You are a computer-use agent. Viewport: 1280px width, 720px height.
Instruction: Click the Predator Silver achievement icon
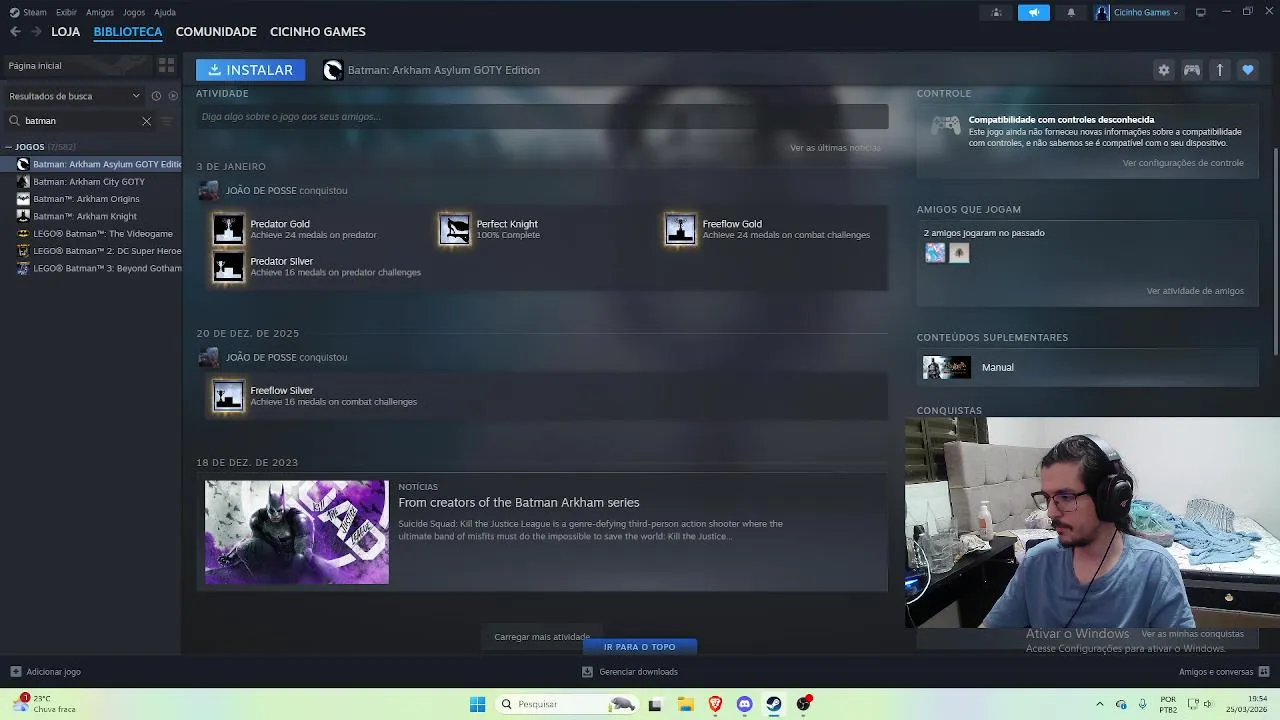point(228,267)
